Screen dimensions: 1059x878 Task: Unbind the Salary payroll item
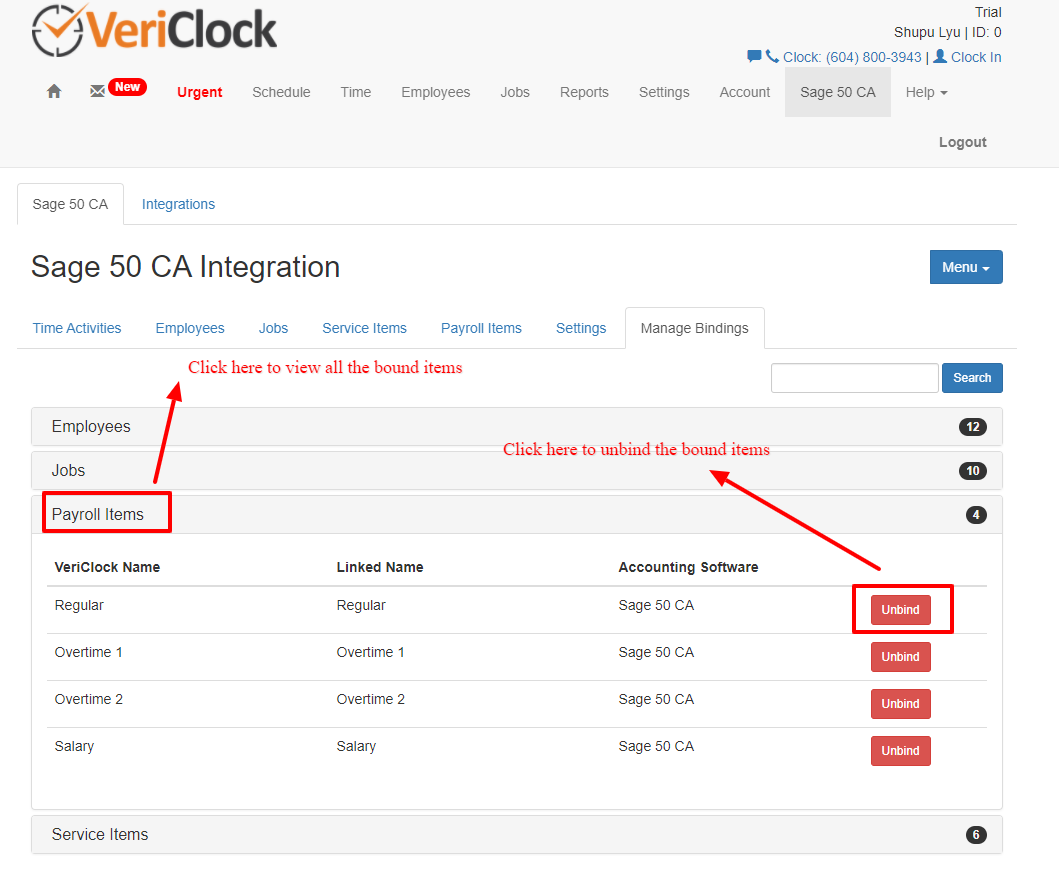(x=900, y=751)
